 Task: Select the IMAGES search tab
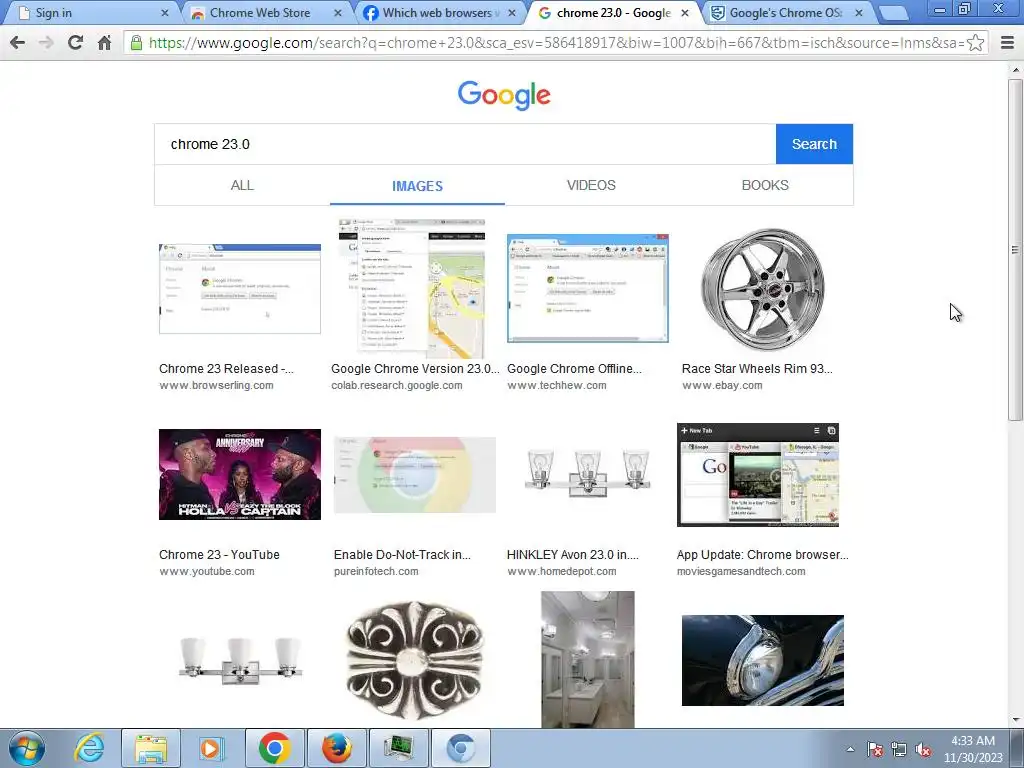tap(417, 186)
